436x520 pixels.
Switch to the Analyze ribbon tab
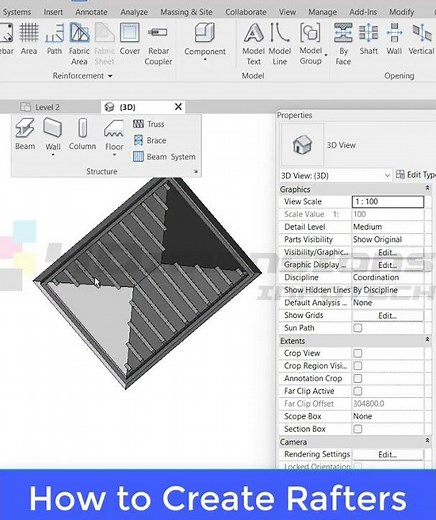[134, 12]
